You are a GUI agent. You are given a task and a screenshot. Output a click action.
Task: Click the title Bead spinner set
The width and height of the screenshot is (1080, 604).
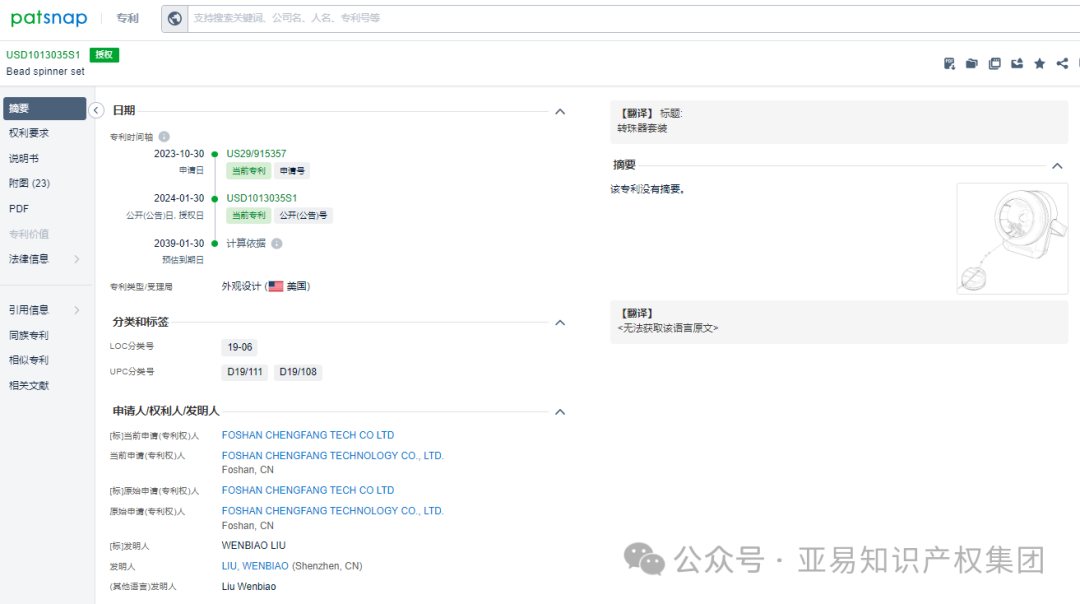click(45, 72)
